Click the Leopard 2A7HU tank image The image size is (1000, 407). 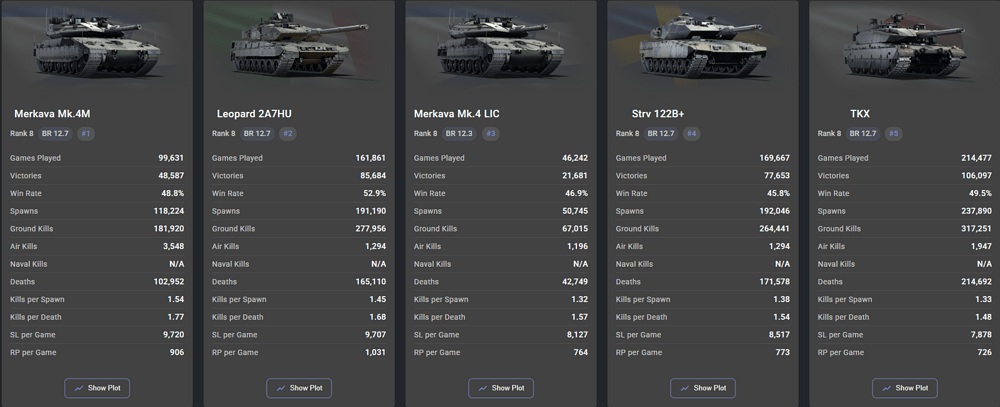click(298, 45)
